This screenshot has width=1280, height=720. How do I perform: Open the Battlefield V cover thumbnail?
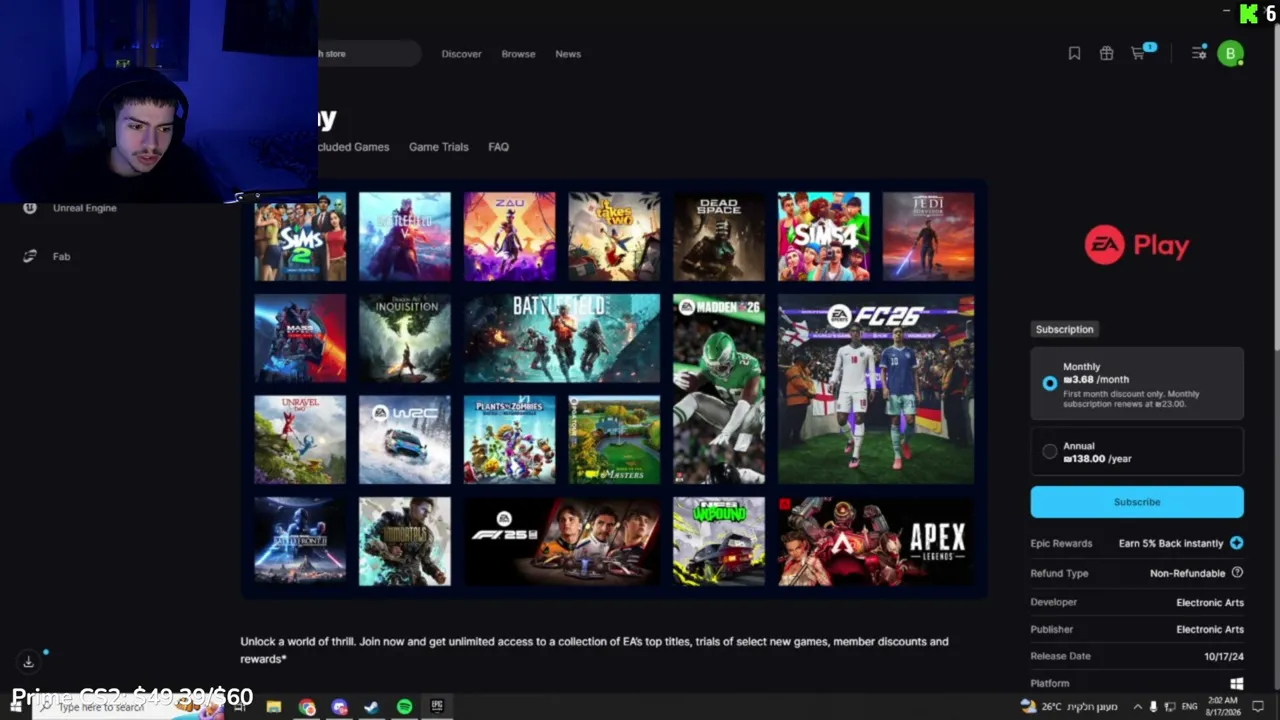(x=405, y=236)
